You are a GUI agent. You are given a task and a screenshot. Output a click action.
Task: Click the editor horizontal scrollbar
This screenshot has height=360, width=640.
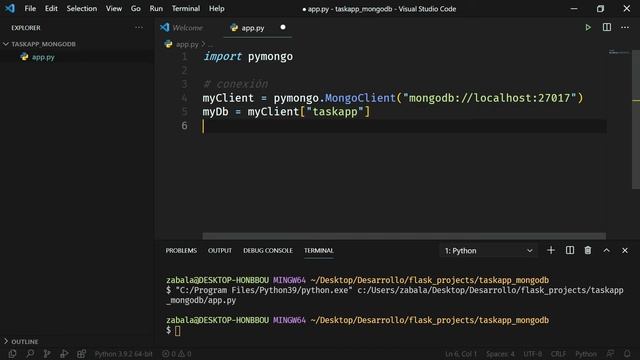click(x=404, y=236)
